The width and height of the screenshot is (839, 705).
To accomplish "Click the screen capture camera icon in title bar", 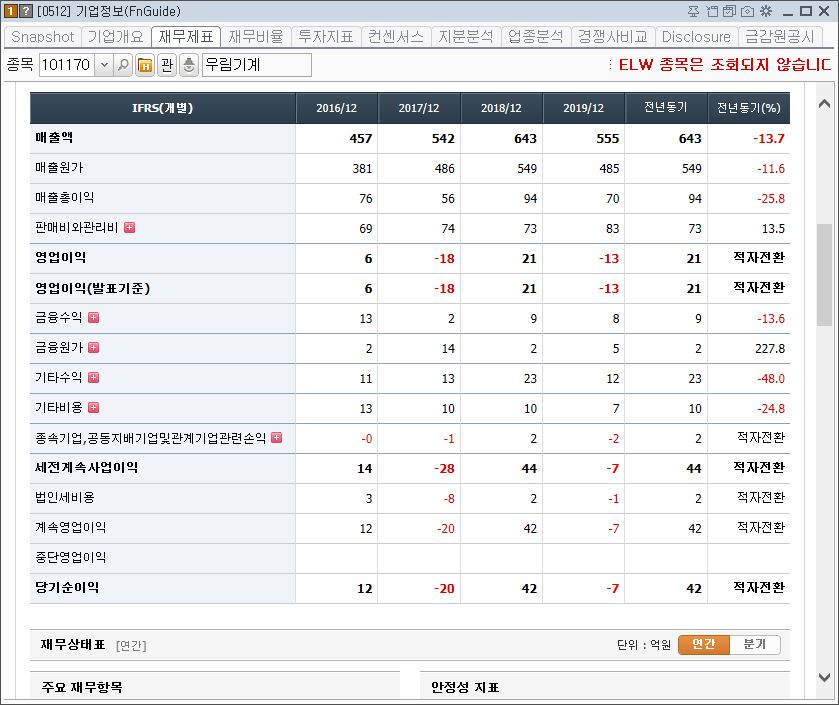I will pos(747,10).
